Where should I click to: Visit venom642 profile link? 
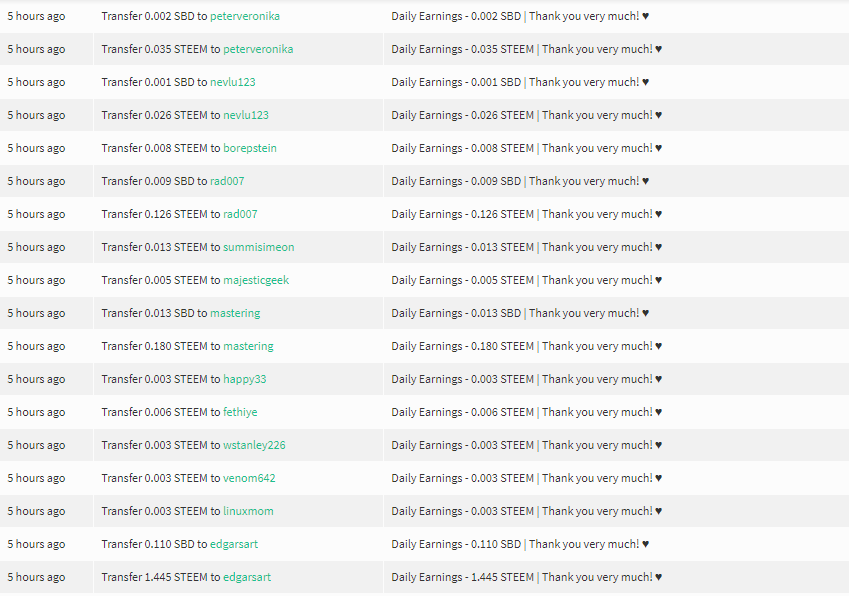[x=249, y=479]
